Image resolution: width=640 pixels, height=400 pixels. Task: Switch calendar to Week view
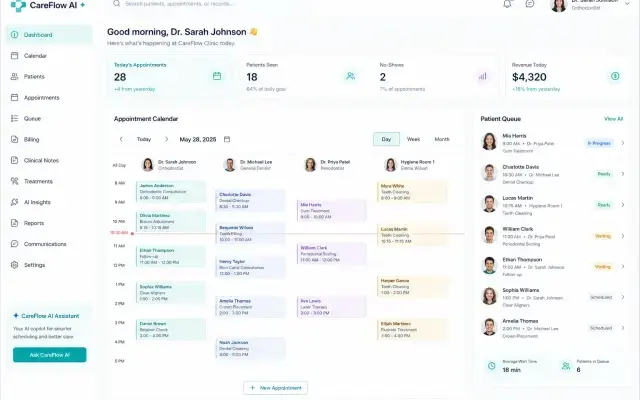coord(413,139)
